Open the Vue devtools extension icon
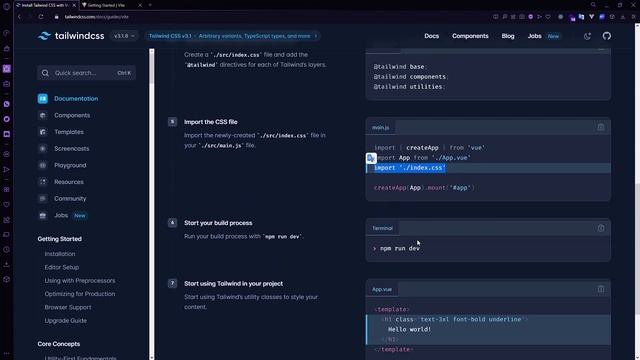Screen dimensions: 640x360 pos(591,17)
